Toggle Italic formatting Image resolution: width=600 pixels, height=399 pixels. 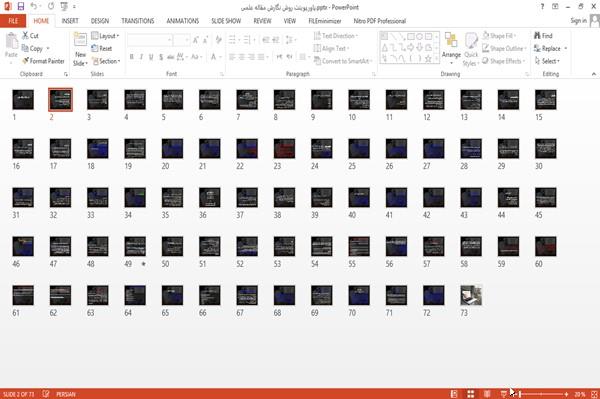click(x=141, y=57)
